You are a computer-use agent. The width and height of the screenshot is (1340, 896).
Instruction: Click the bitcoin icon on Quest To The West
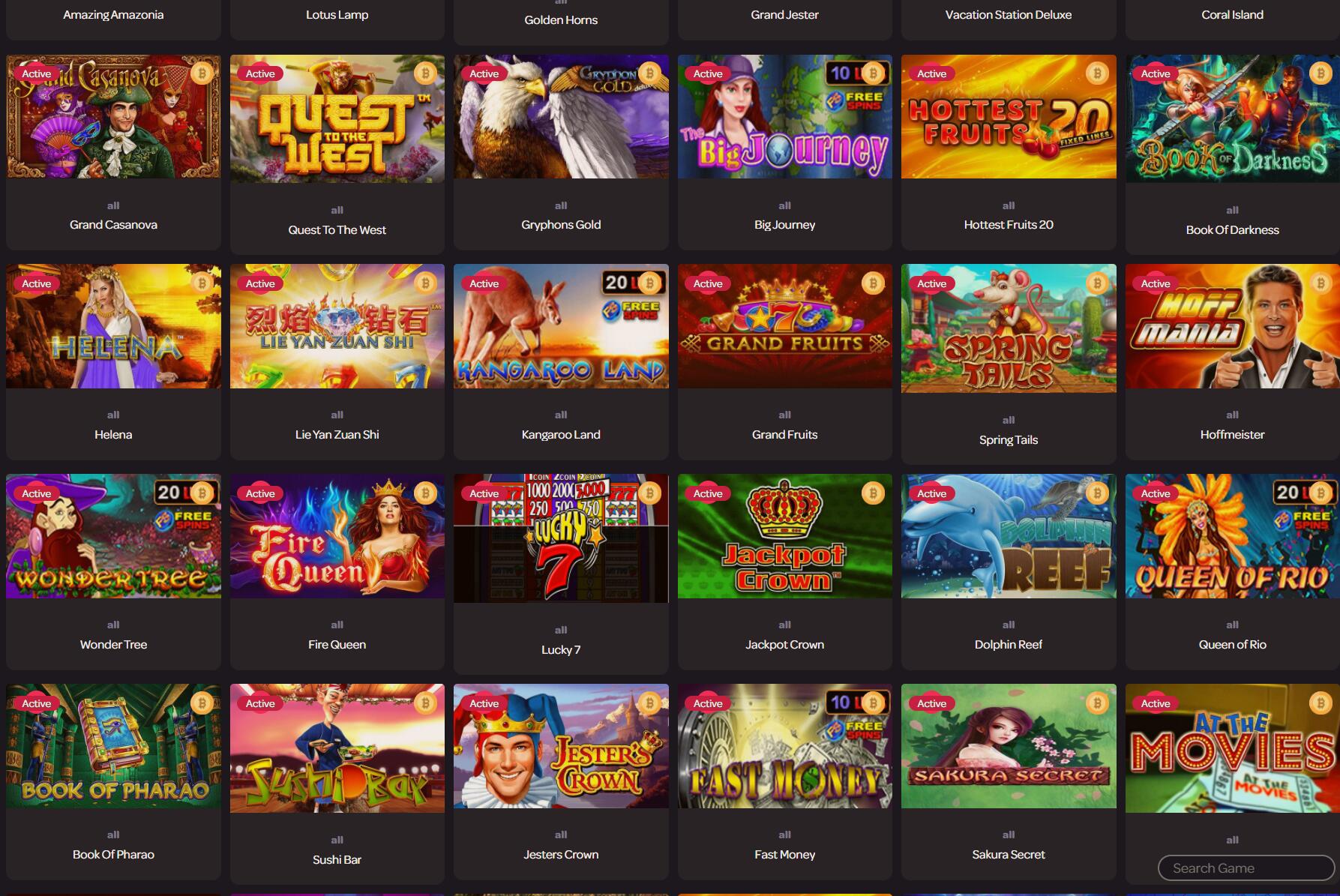click(x=425, y=73)
